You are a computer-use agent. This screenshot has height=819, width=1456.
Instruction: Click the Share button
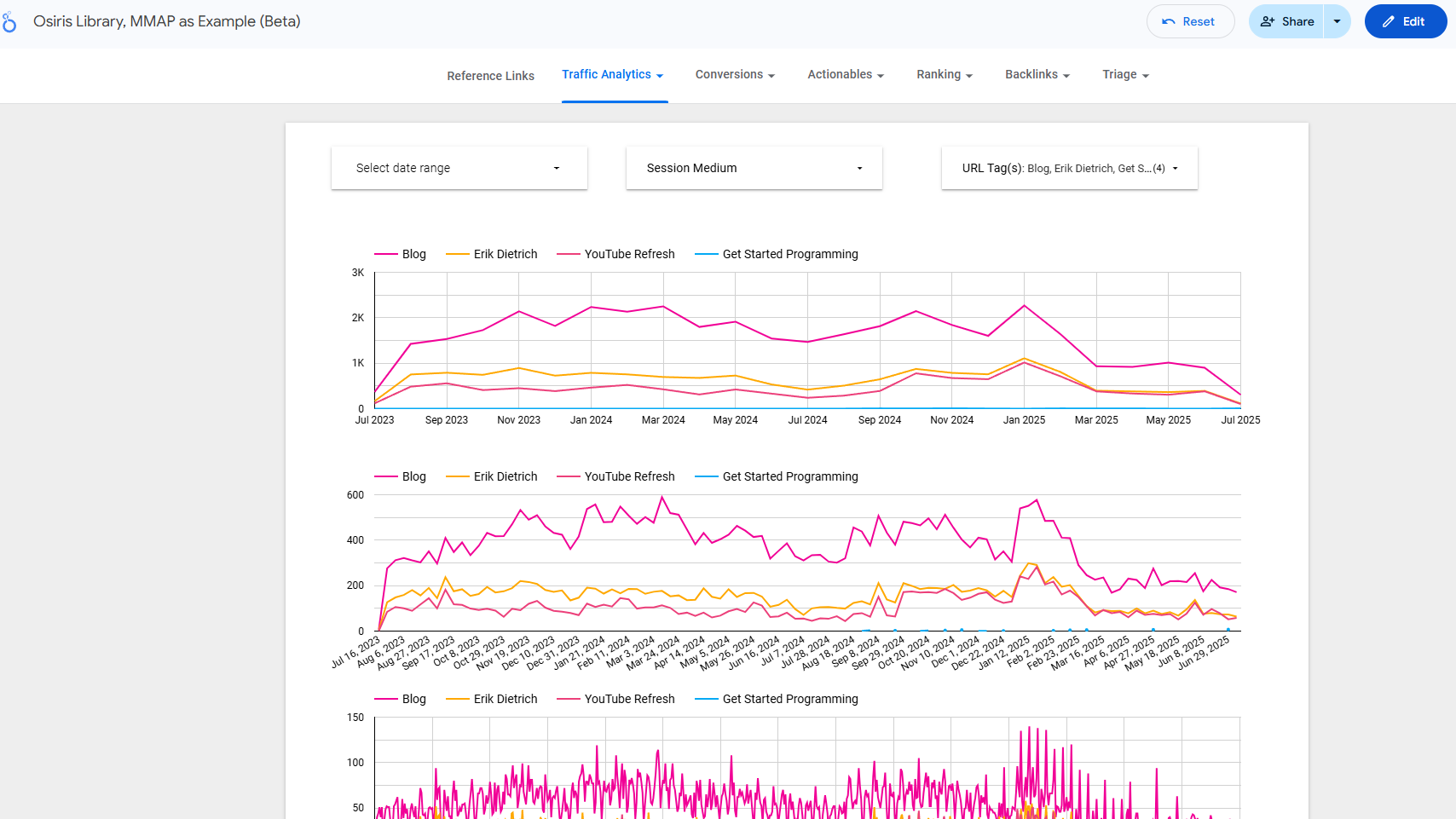coord(1286,22)
